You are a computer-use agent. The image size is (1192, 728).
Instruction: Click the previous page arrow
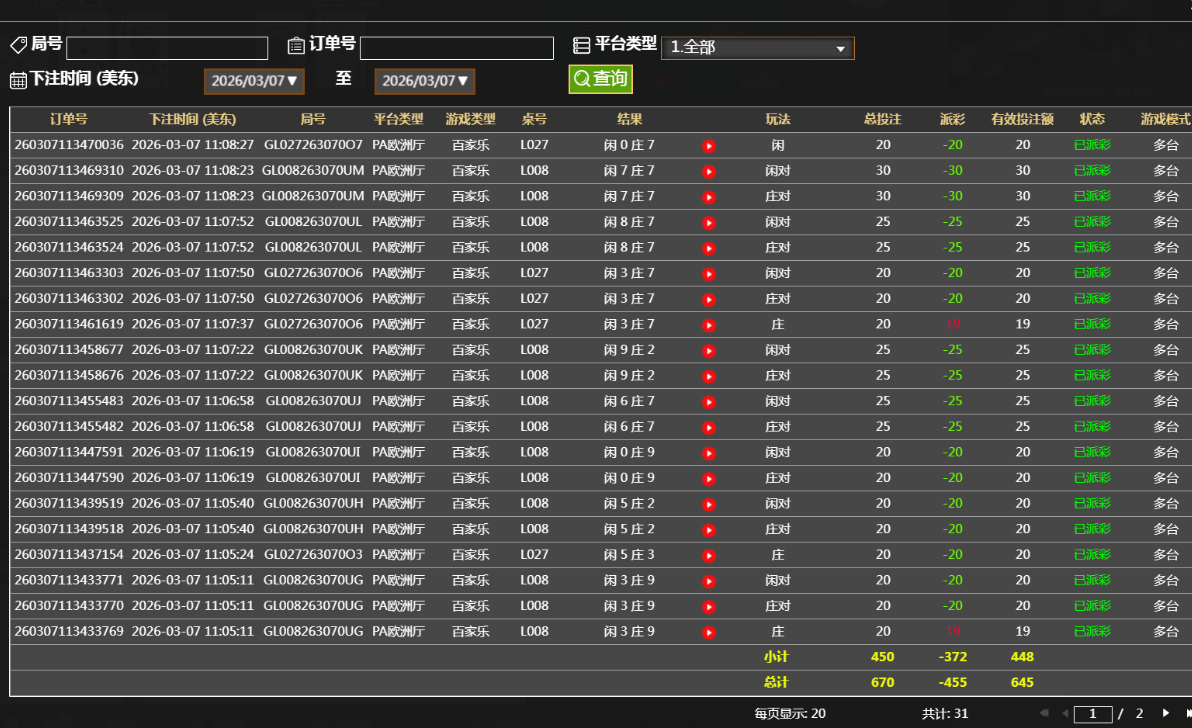pyautogui.click(x=1064, y=713)
